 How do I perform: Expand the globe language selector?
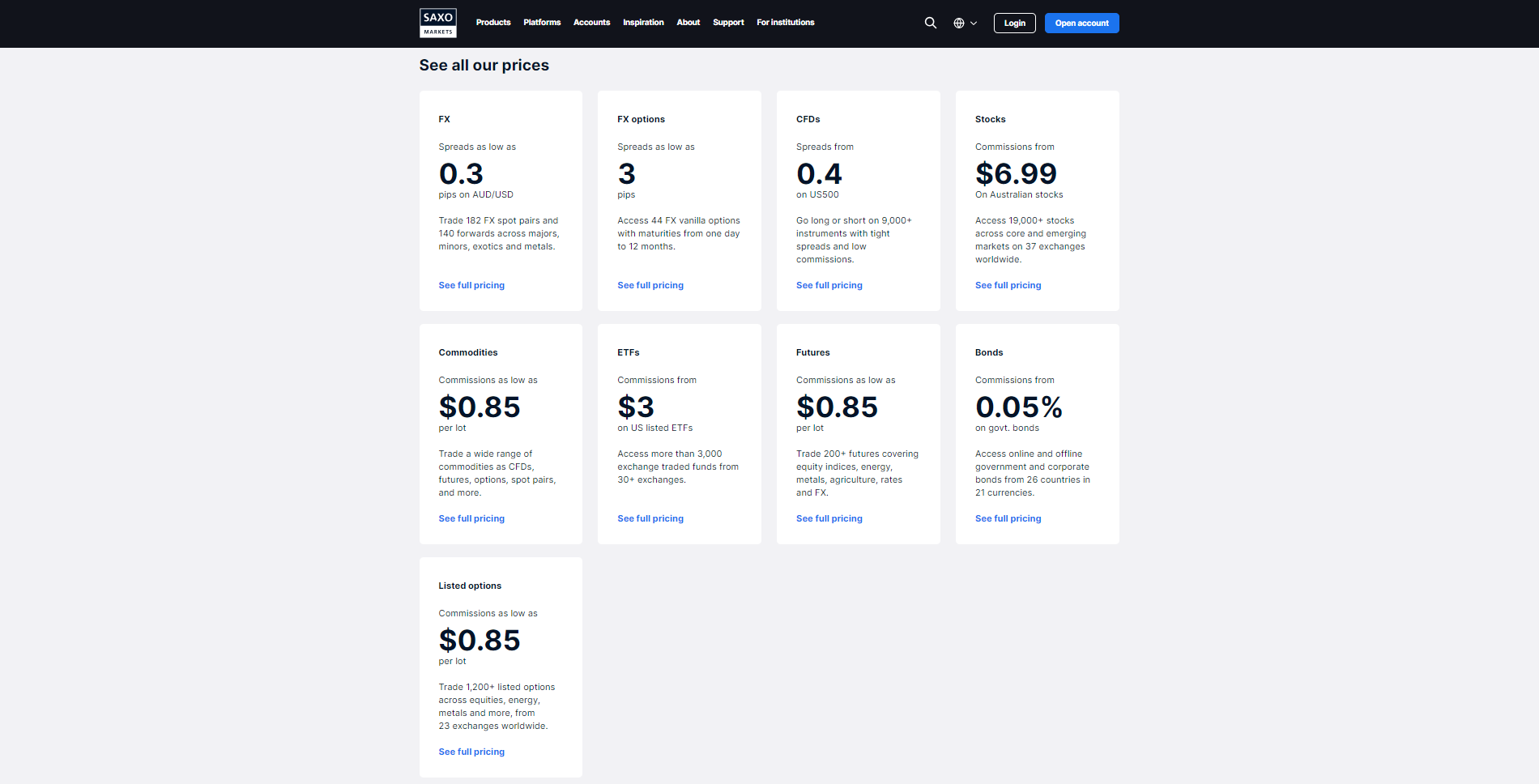965,23
